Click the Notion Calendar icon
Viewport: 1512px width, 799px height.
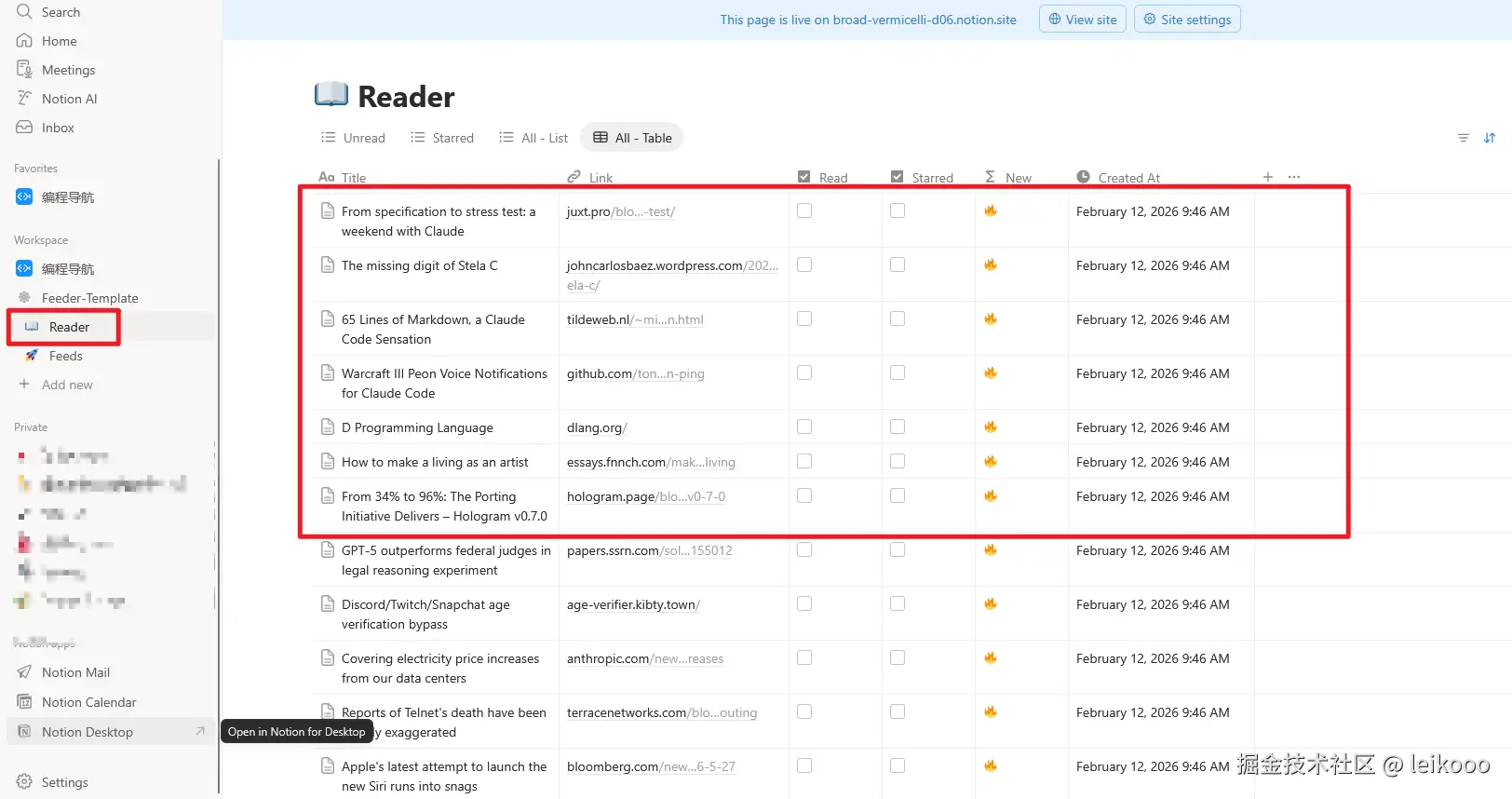click(24, 702)
